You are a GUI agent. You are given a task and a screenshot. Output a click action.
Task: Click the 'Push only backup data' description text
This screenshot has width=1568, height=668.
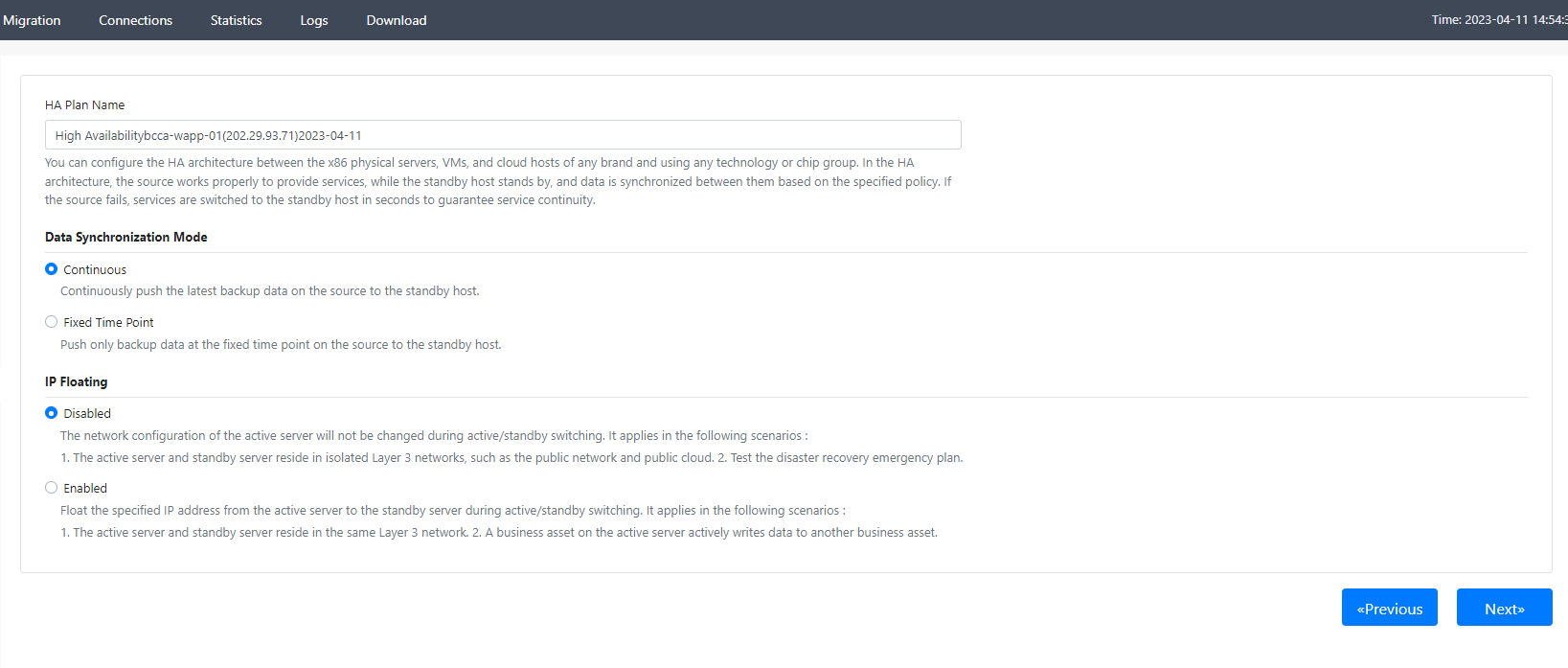click(281, 345)
